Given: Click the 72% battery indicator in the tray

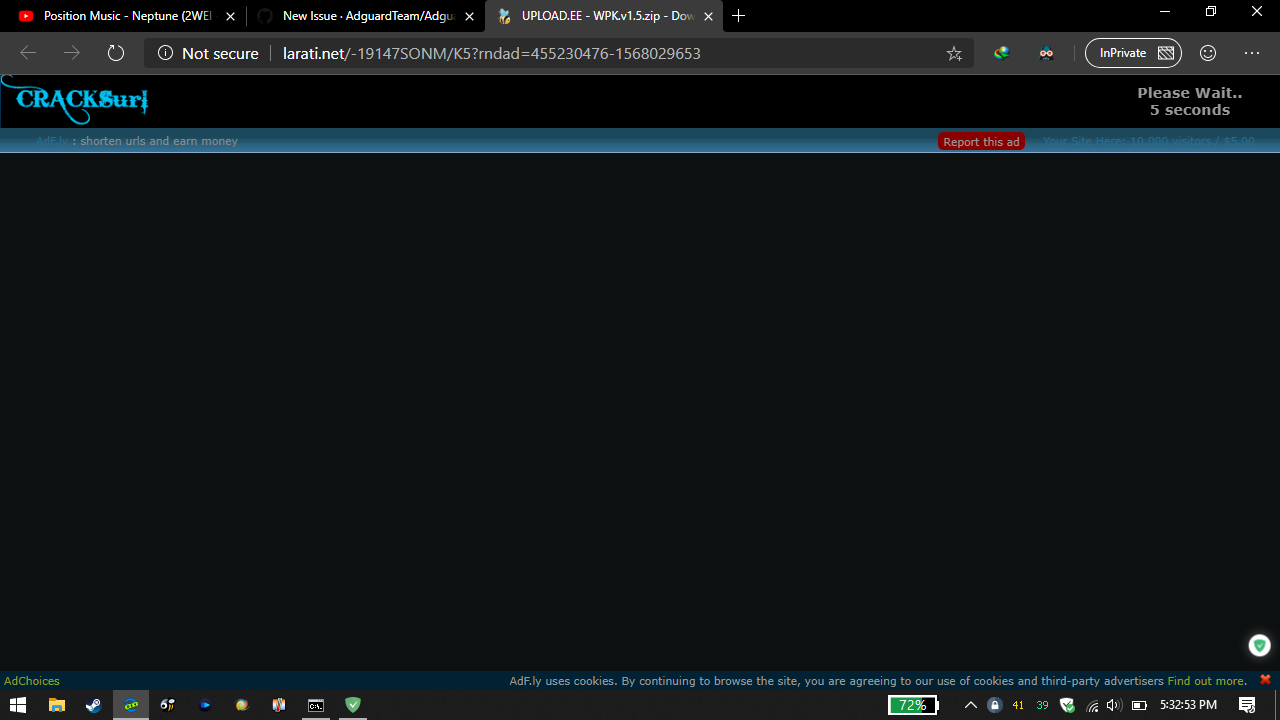Looking at the screenshot, I should [911, 705].
